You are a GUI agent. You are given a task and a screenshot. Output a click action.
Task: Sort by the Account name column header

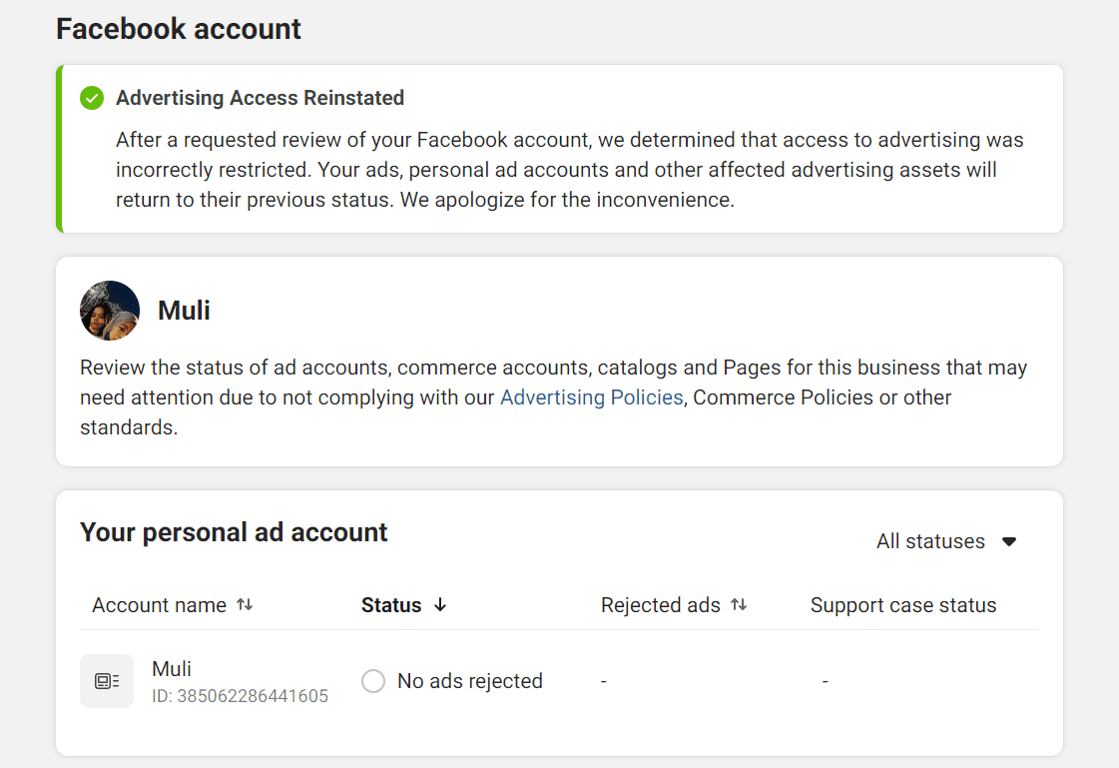pos(160,605)
